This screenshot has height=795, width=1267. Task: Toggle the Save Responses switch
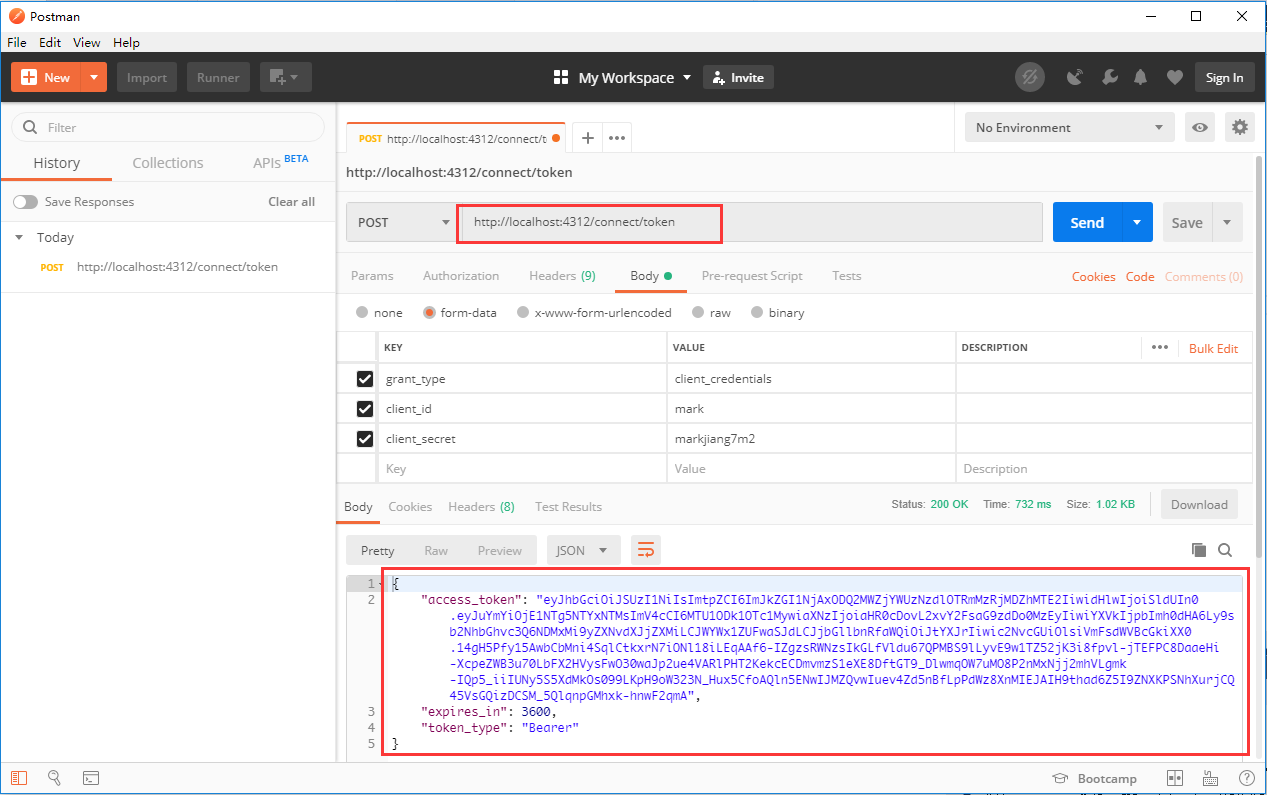tap(25, 202)
